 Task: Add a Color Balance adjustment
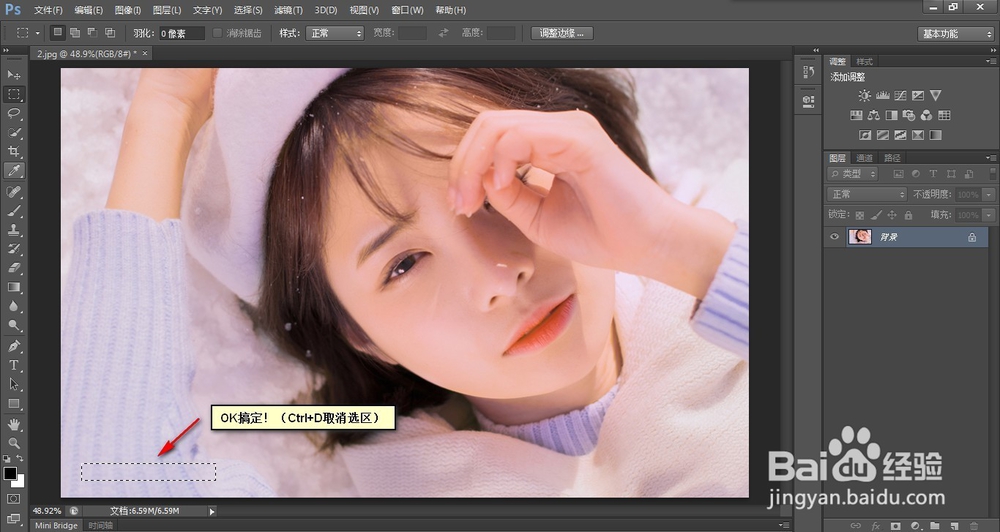[874, 115]
